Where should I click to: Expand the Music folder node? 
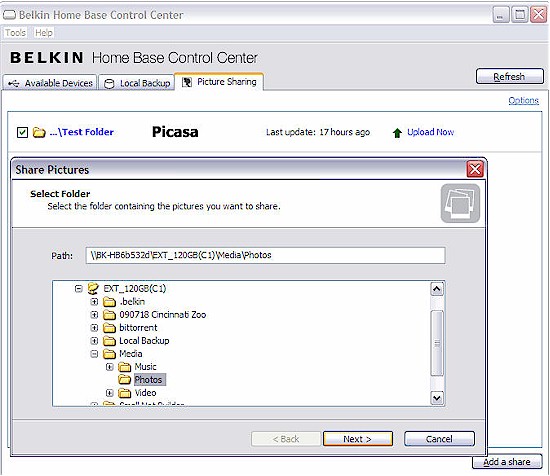click(x=109, y=367)
